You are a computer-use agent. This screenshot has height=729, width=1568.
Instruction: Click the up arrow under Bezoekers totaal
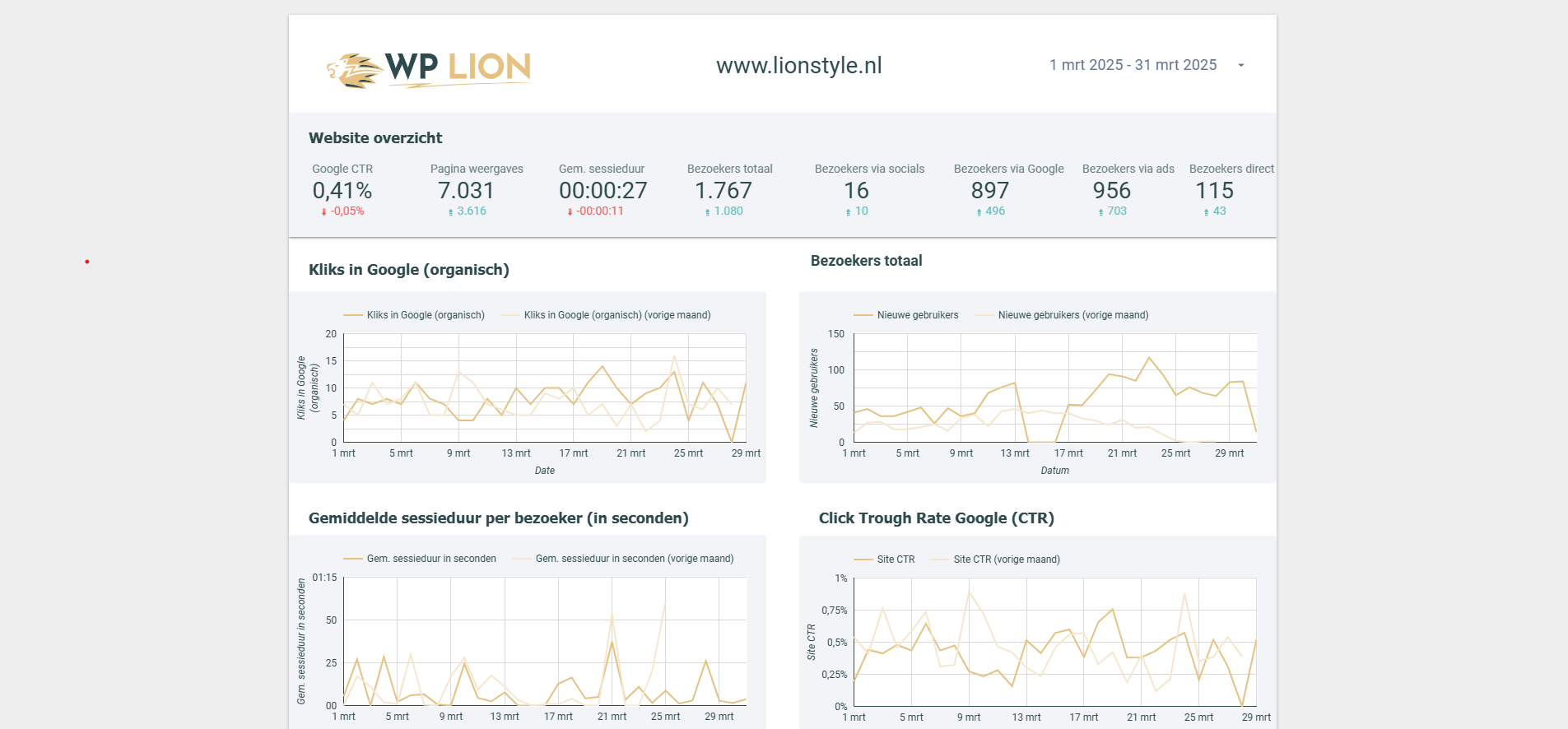point(707,212)
